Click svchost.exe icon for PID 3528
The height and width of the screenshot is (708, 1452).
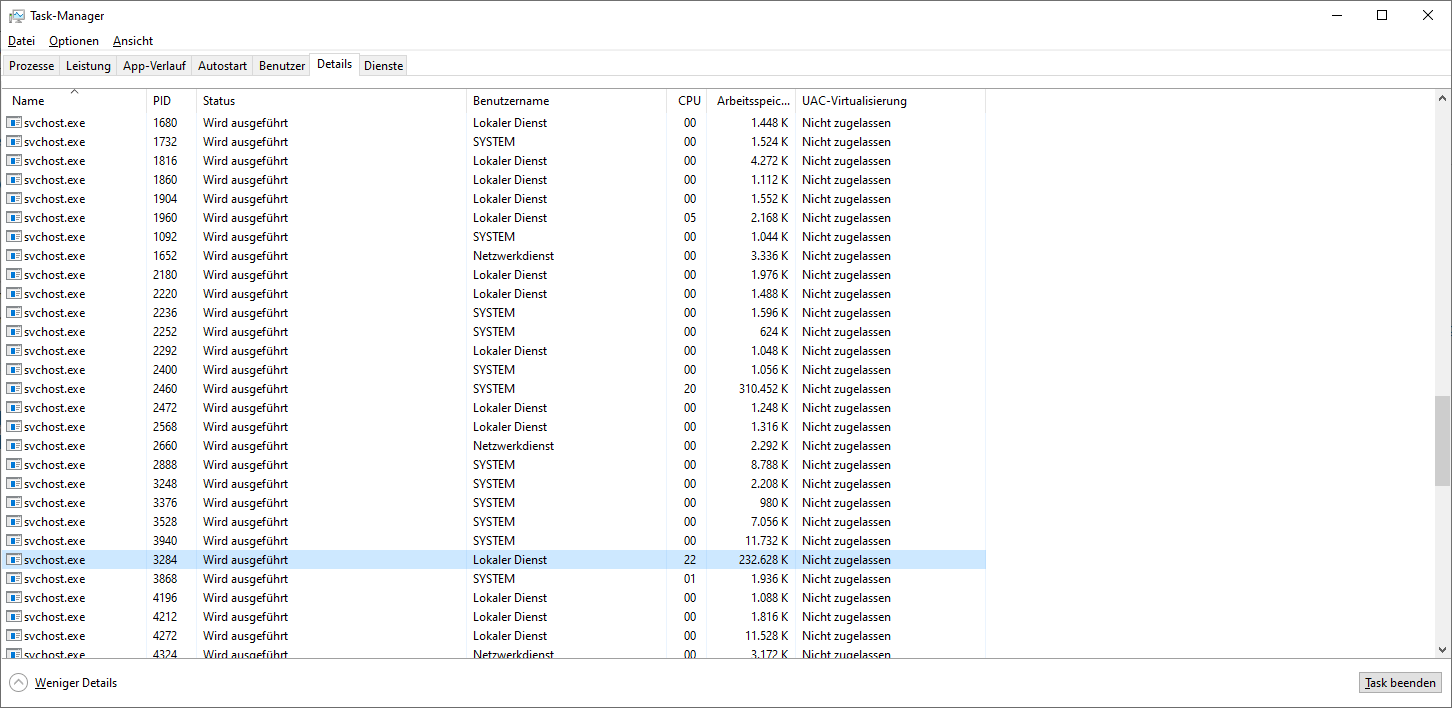(14, 522)
